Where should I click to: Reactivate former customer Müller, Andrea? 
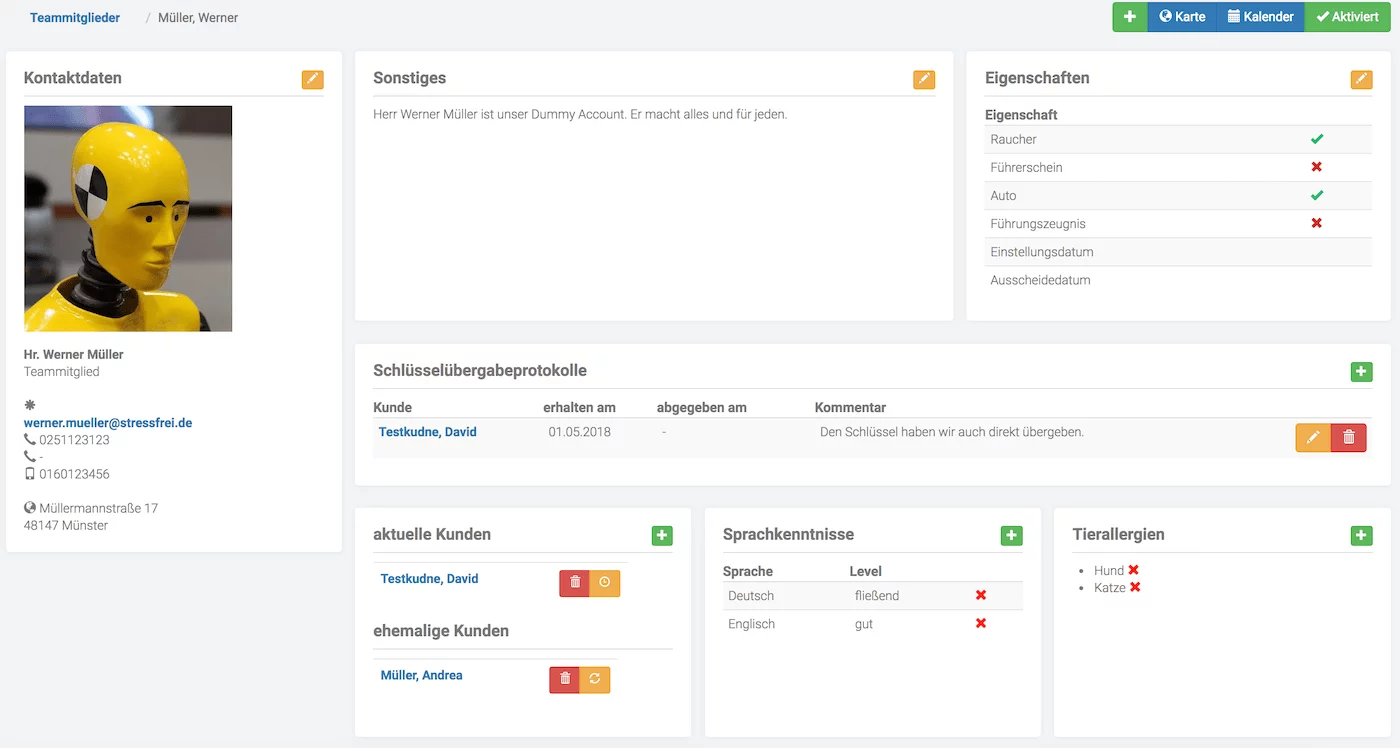click(594, 679)
